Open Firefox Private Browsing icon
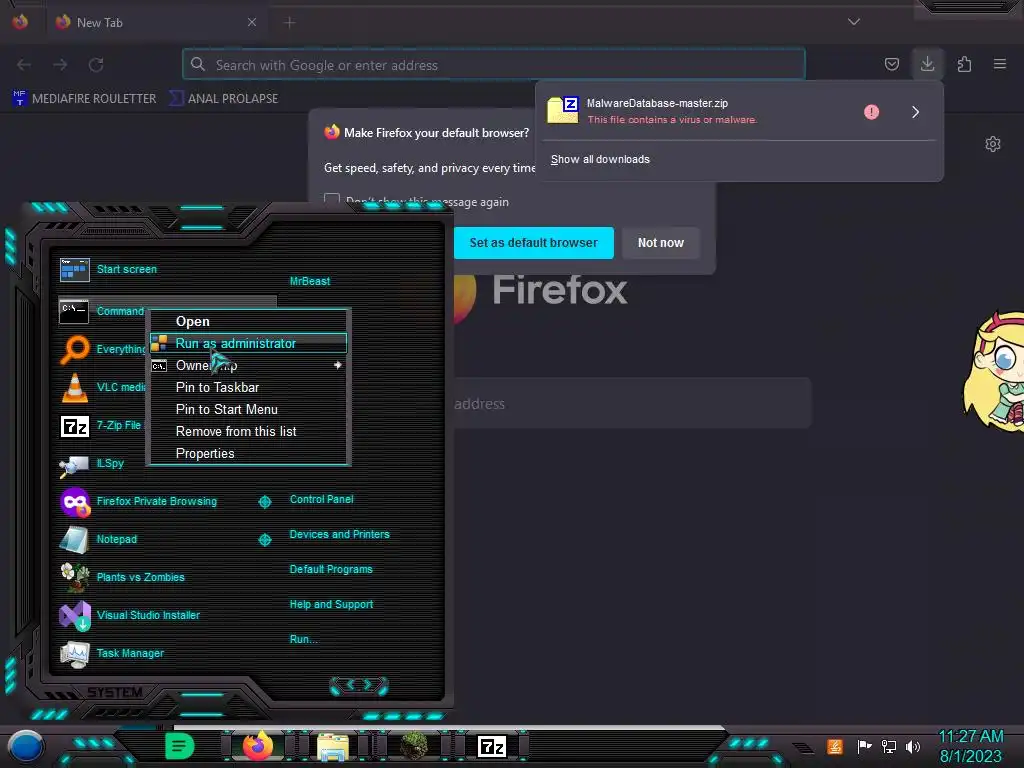1024x768 pixels. [74, 502]
